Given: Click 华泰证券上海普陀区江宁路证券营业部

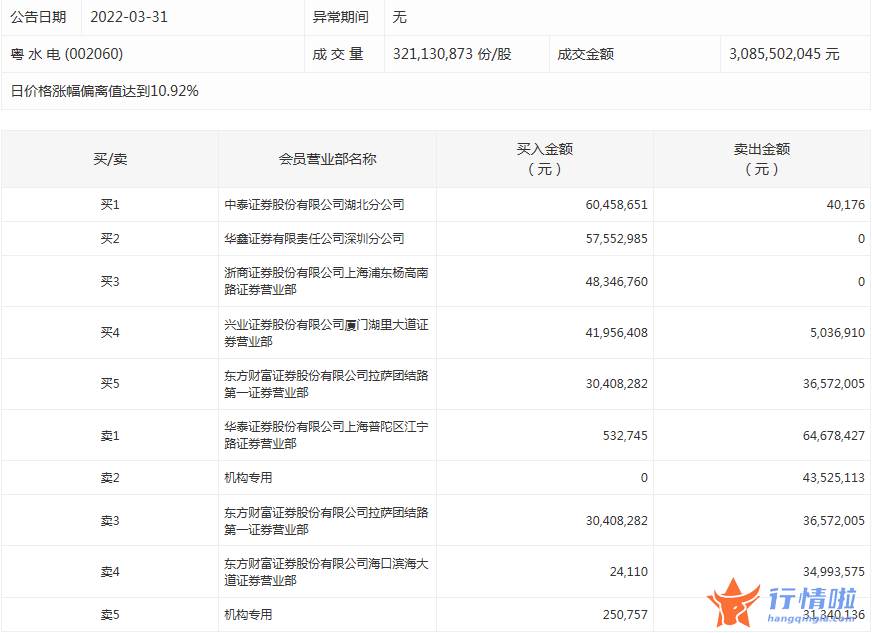Looking at the screenshot, I should [326, 435].
